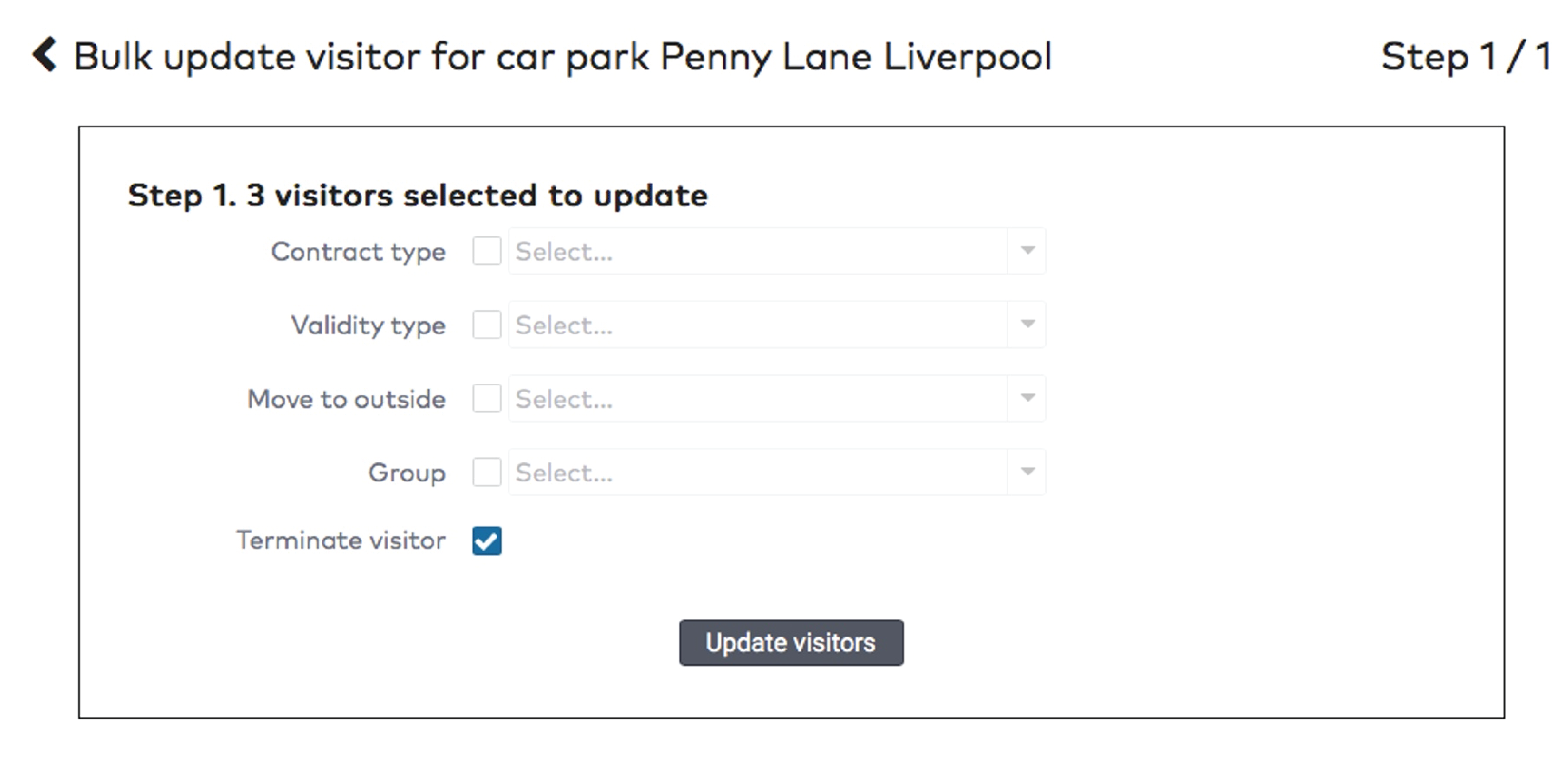The height and width of the screenshot is (769, 1568).
Task: Click the Group dropdown arrow
Action: (1027, 472)
